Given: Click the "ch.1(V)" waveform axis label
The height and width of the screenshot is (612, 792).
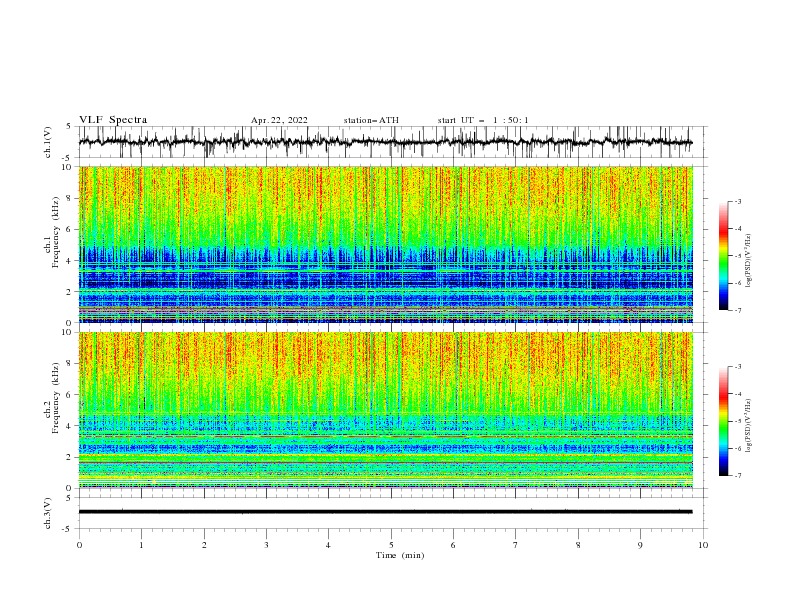Looking at the screenshot, I should pyautogui.click(x=48, y=142).
